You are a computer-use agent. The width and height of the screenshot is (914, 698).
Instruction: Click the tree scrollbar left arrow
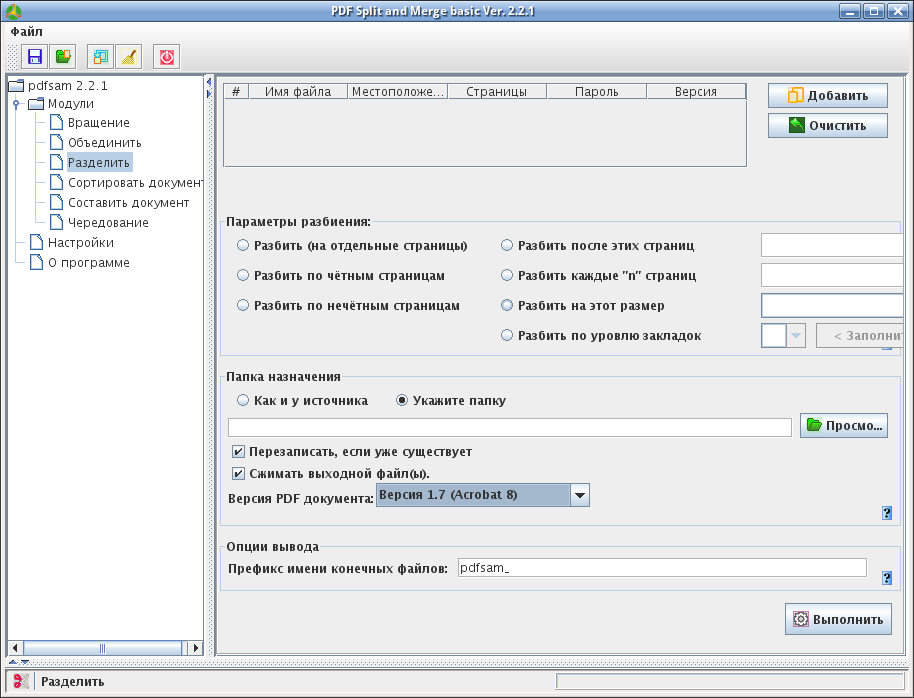pos(16,648)
